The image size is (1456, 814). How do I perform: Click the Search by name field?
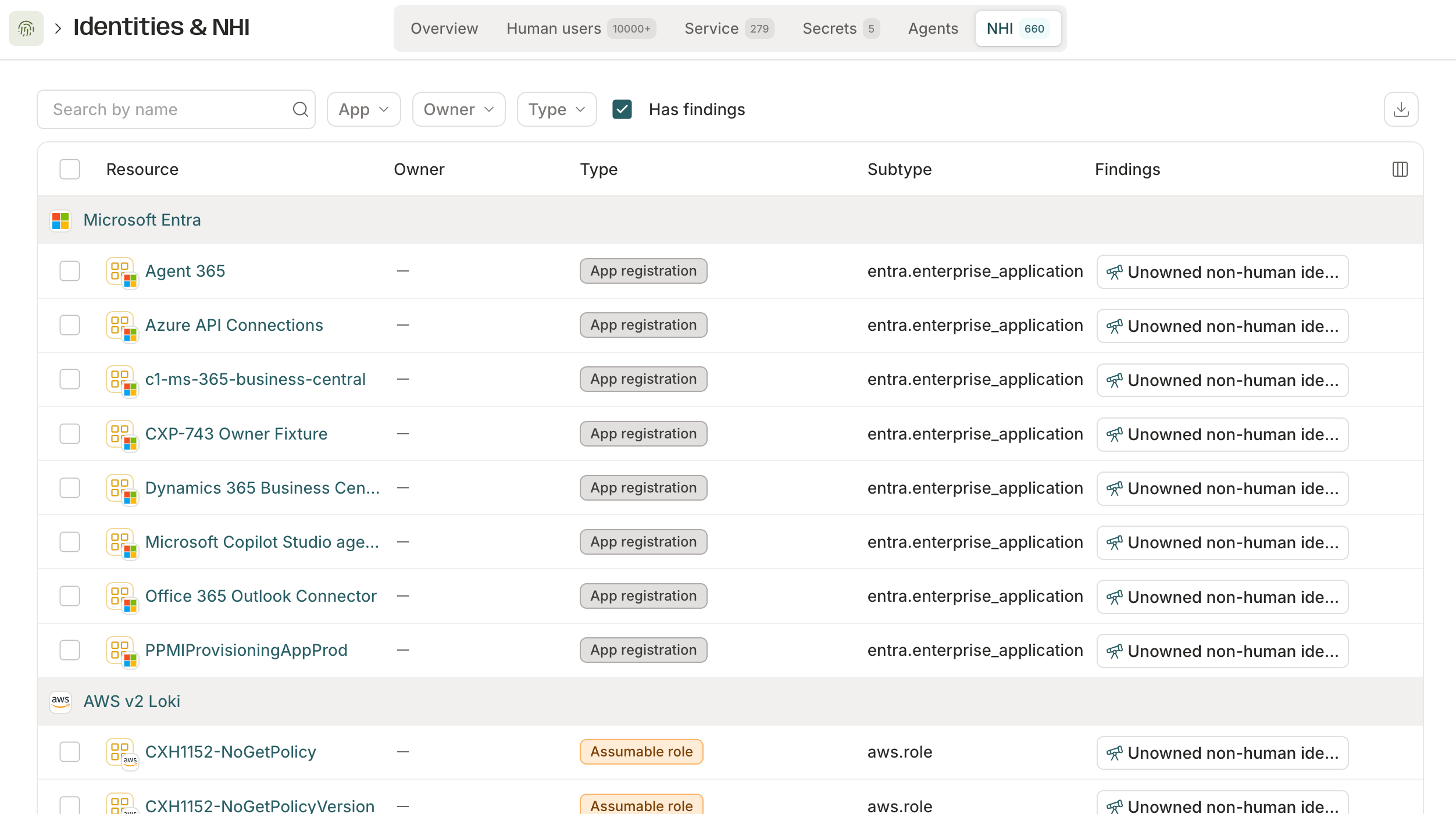(x=176, y=109)
